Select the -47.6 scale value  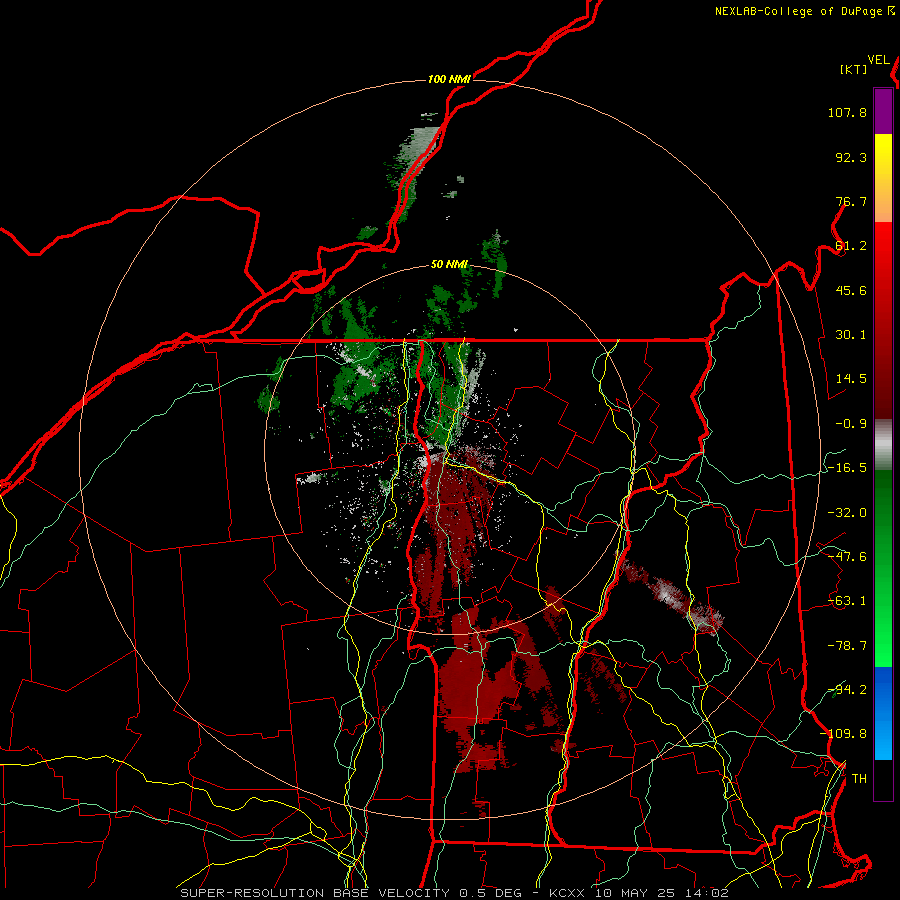[x=847, y=557]
